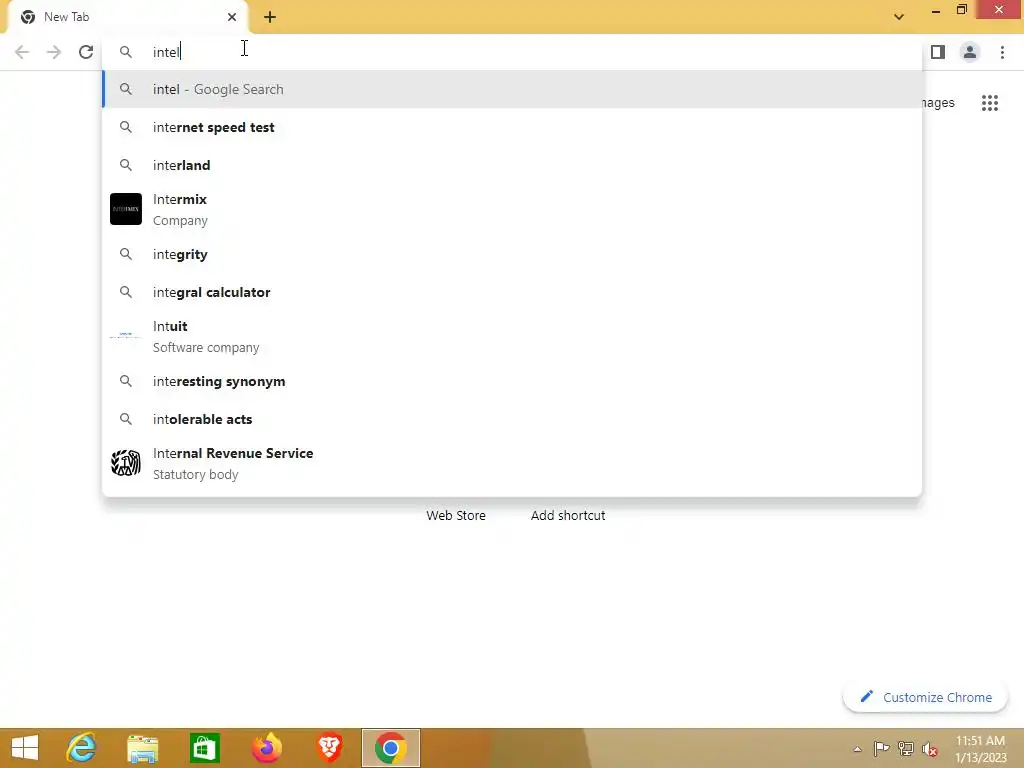The image size is (1024, 768).
Task: Close the New Tab tab
Action: (232, 17)
